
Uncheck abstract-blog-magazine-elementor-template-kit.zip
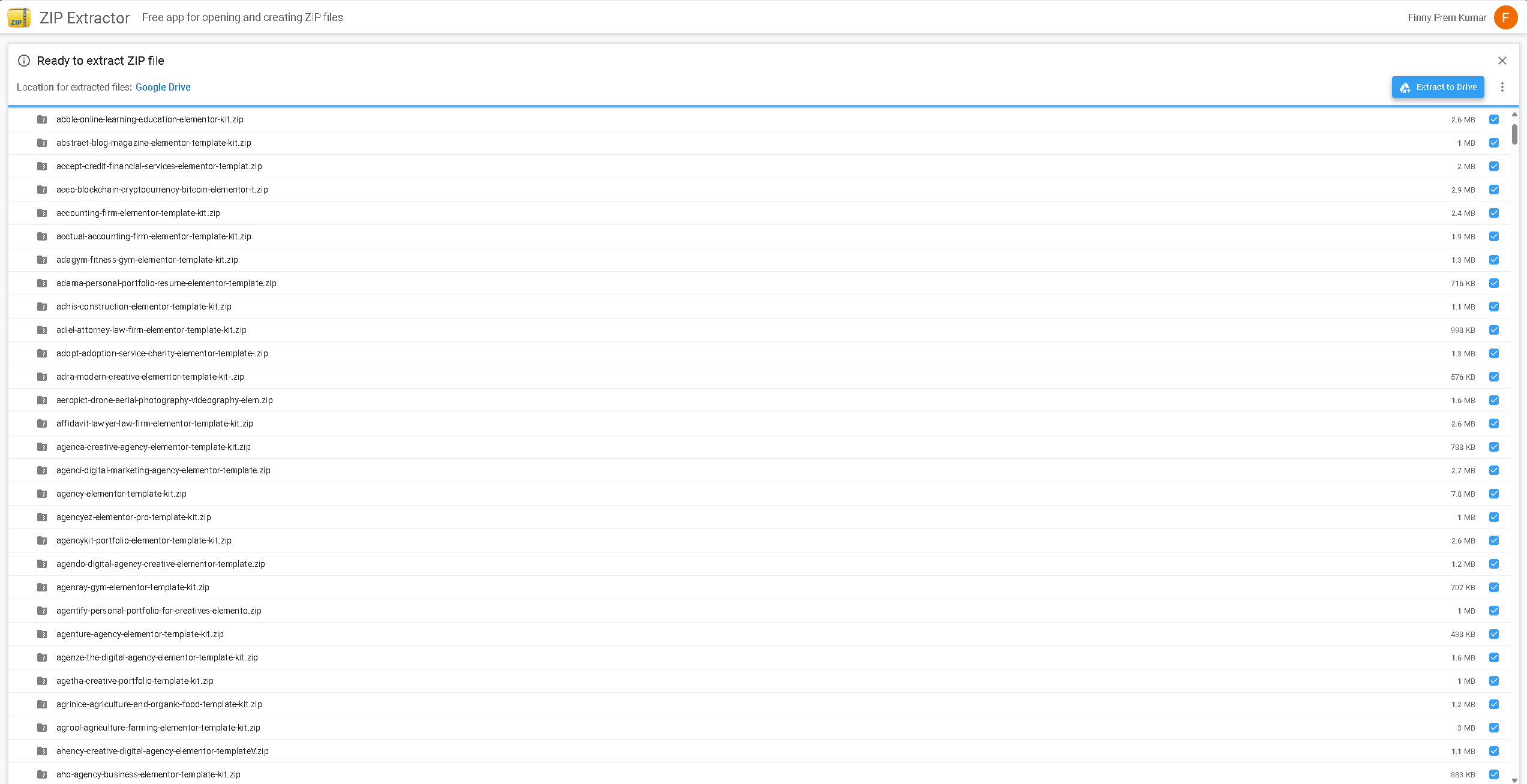click(x=1494, y=143)
